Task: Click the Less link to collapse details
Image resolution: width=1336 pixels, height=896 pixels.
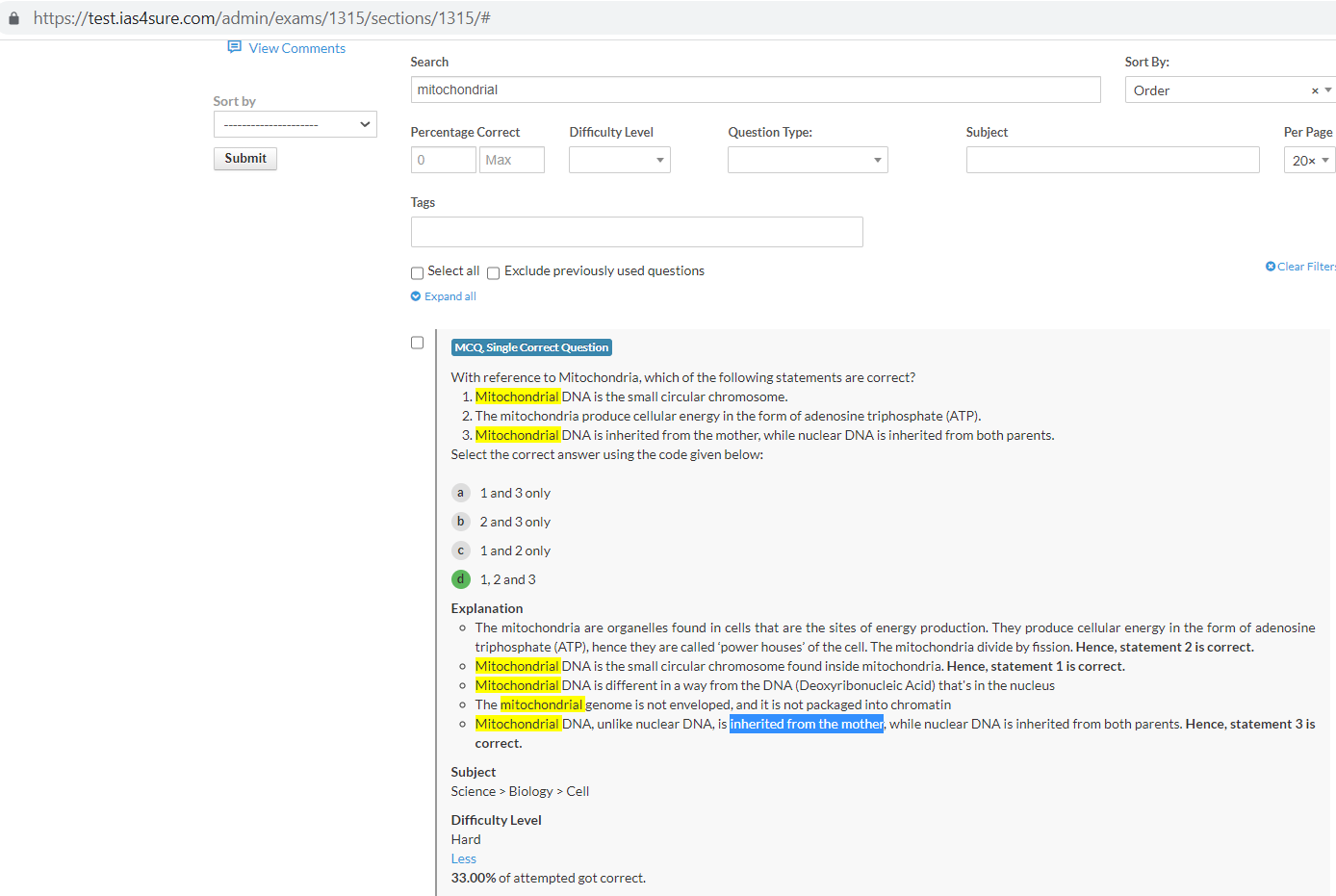Action: click(x=463, y=858)
